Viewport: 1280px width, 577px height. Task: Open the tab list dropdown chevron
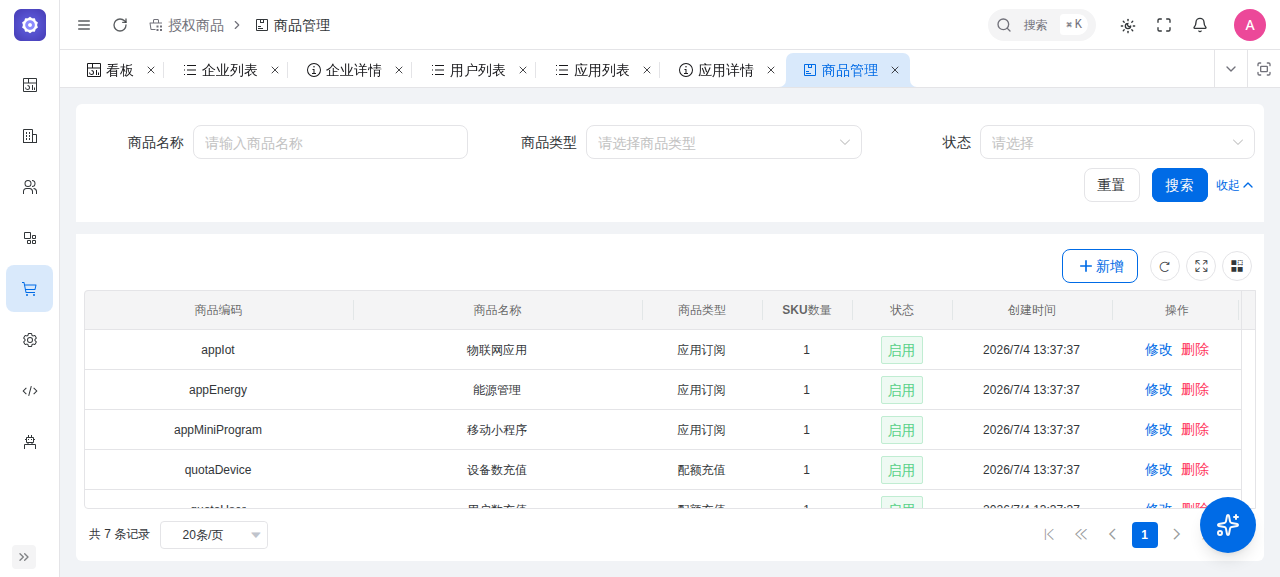coord(1231,69)
